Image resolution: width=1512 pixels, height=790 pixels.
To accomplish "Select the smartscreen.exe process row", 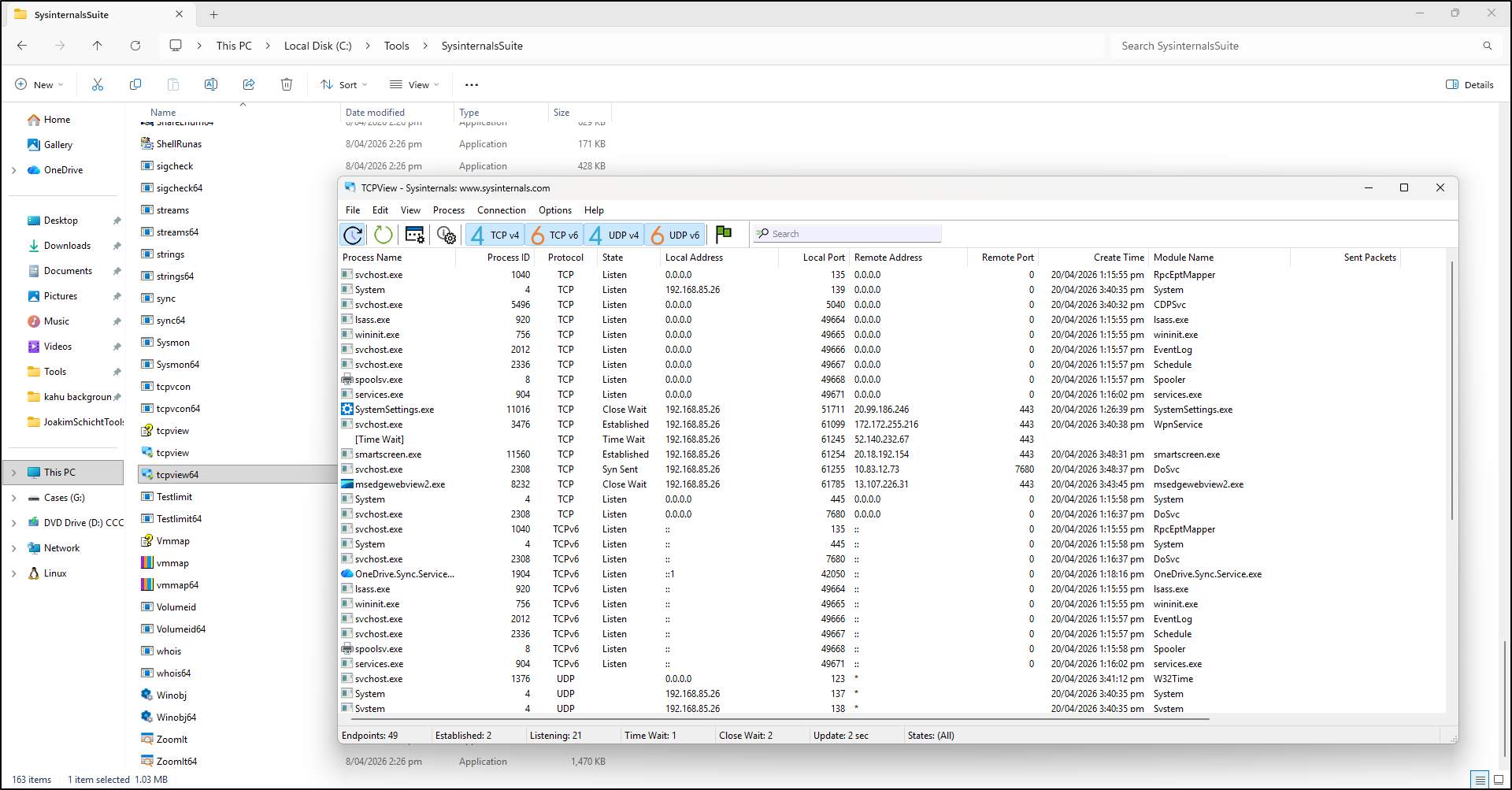I will 892,454.
